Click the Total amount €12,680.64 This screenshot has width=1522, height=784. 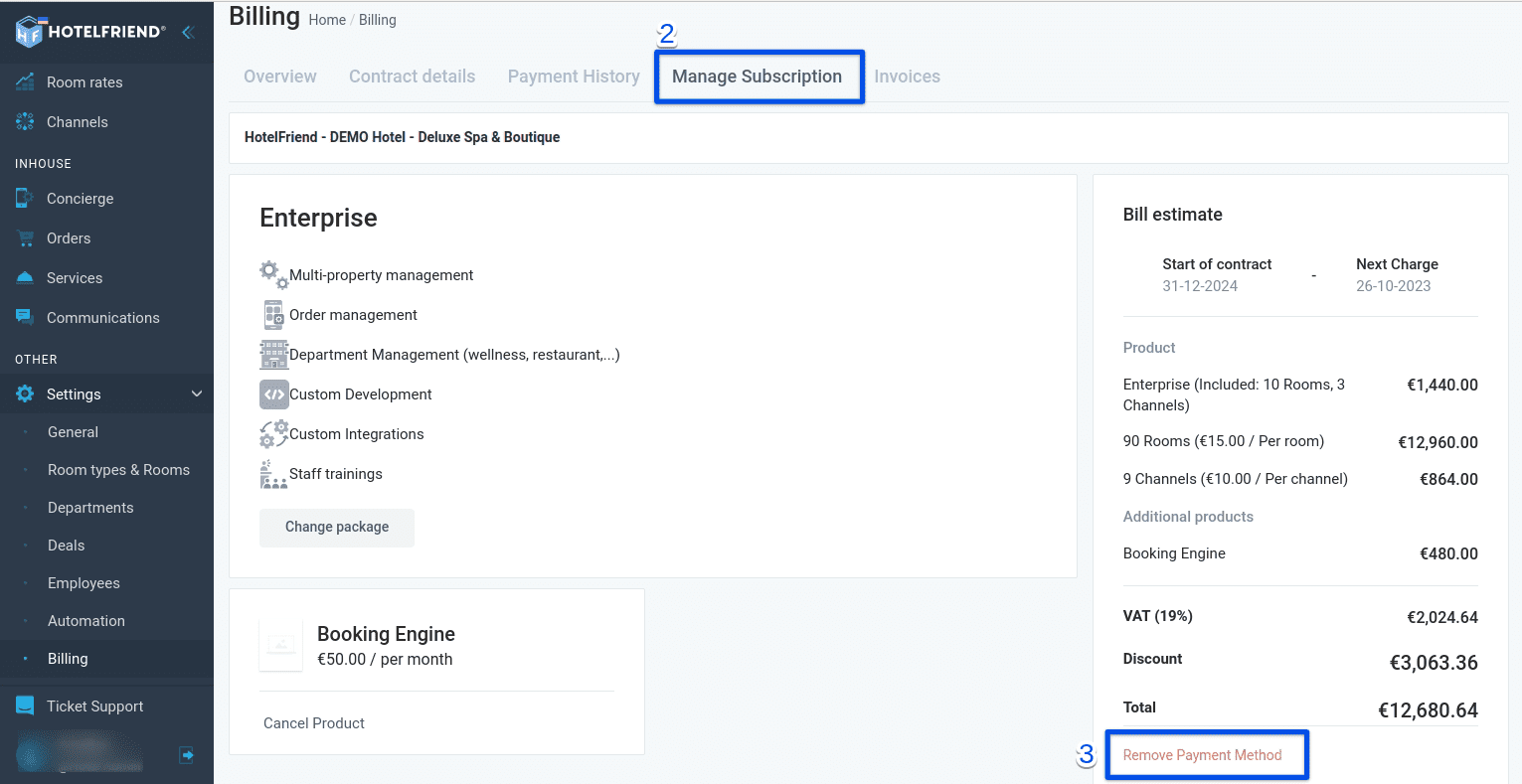(x=1428, y=709)
